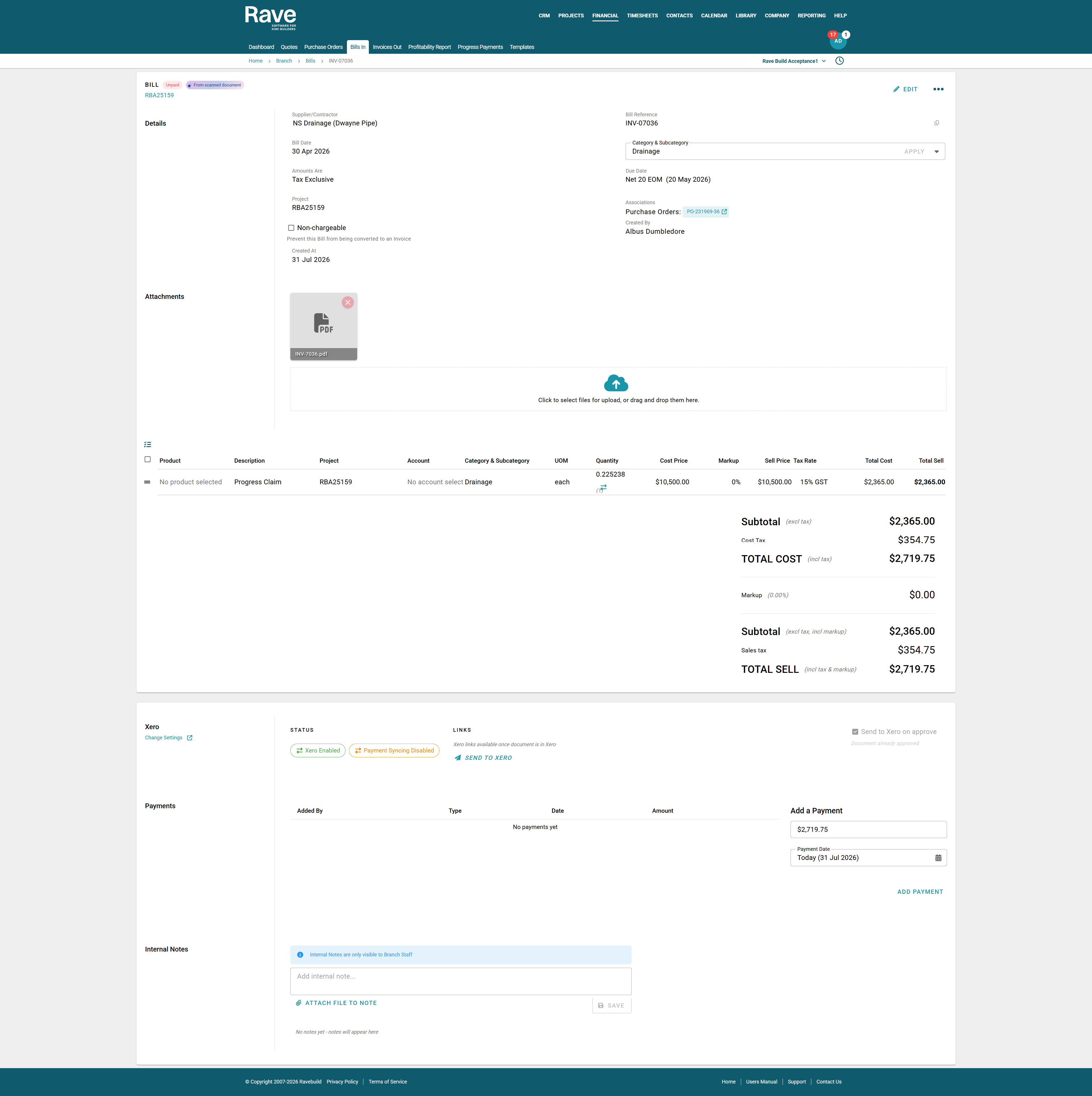Click the Add internal note text box
Image resolution: width=1092 pixels, height=1096 pixels.
click(461, 981)
